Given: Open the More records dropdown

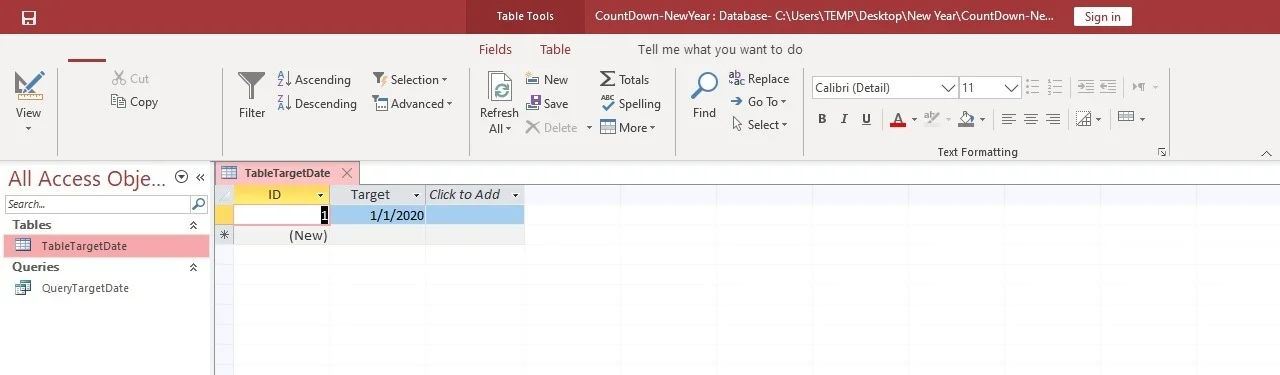Looking at the screenshot, I should (x=628, y=127).
